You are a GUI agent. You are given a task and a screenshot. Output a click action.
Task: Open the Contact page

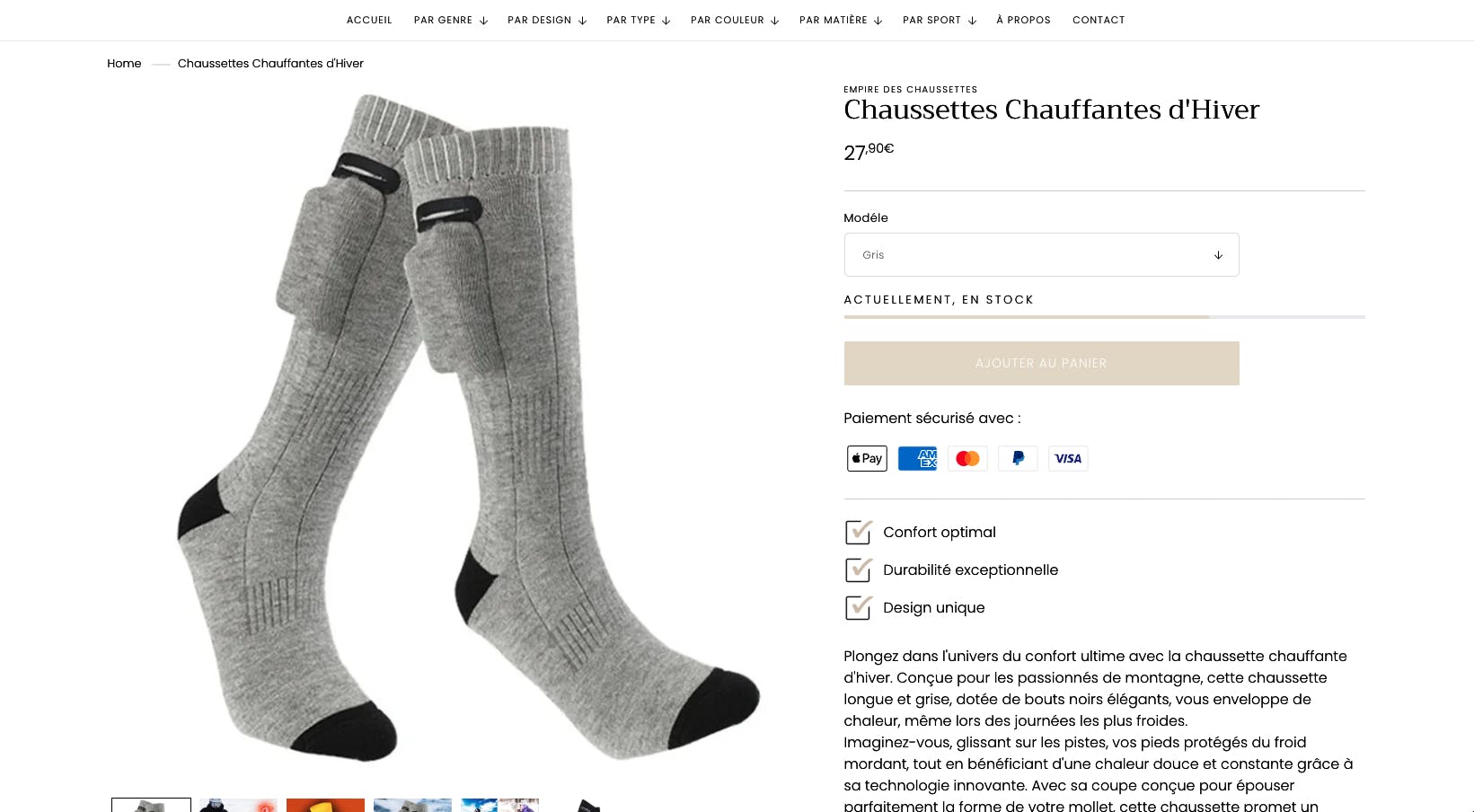1099,20
